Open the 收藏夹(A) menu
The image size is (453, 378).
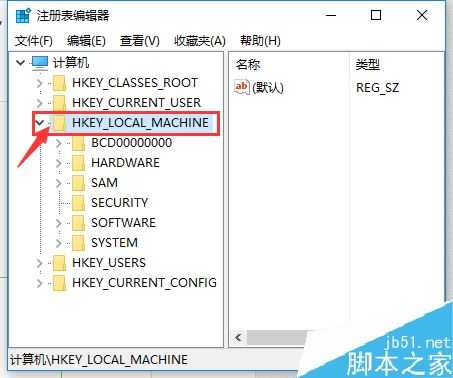coord(200,41)
